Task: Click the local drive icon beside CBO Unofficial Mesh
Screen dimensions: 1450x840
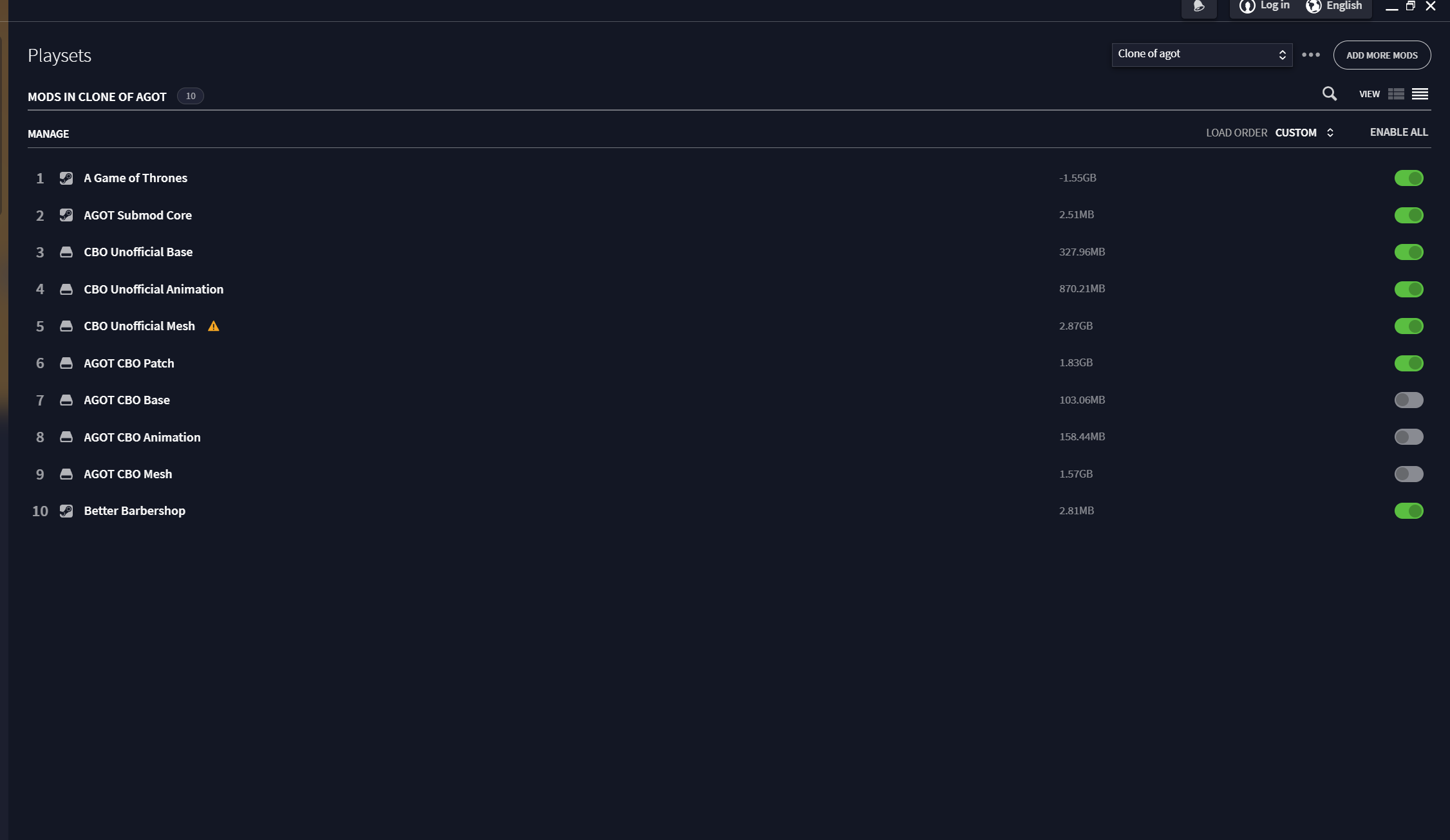Action: pos(66,326)
